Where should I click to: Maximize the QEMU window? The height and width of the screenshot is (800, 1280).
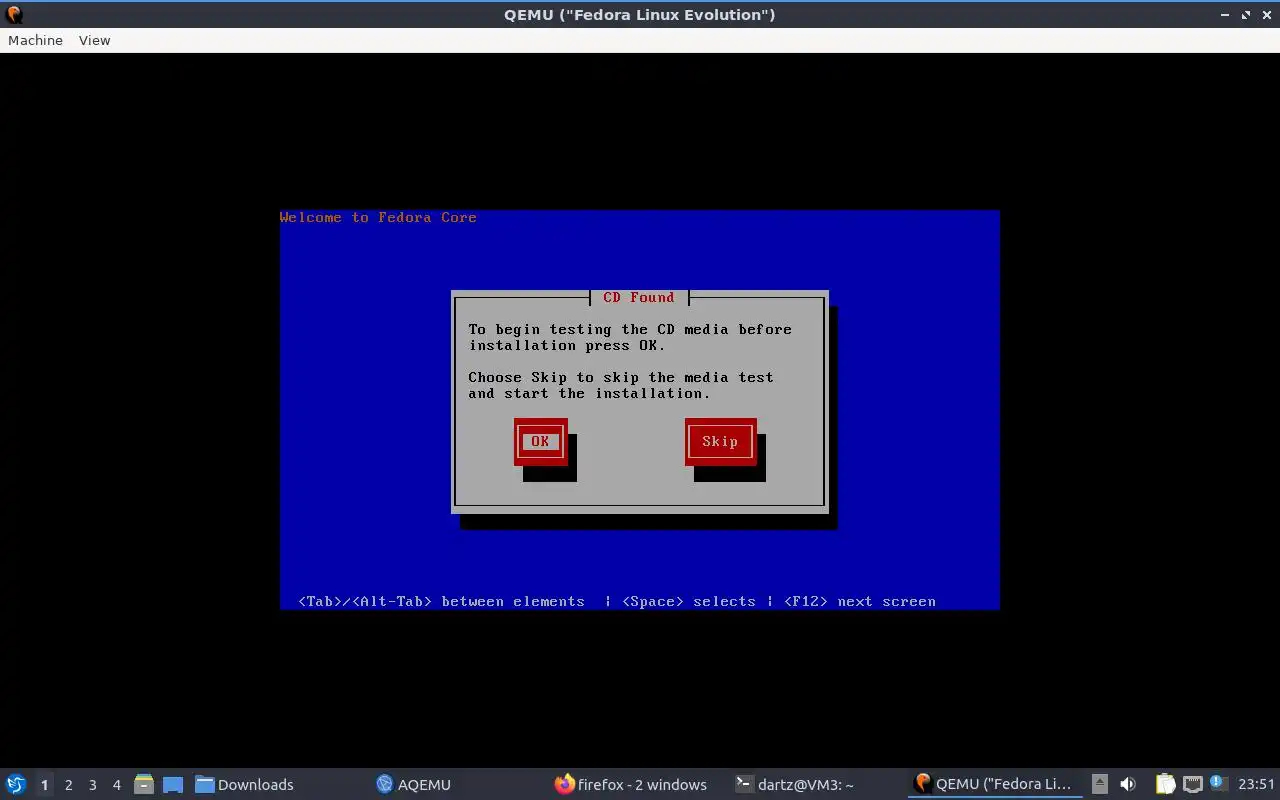pyautogui.click(x=1246, y=15)
